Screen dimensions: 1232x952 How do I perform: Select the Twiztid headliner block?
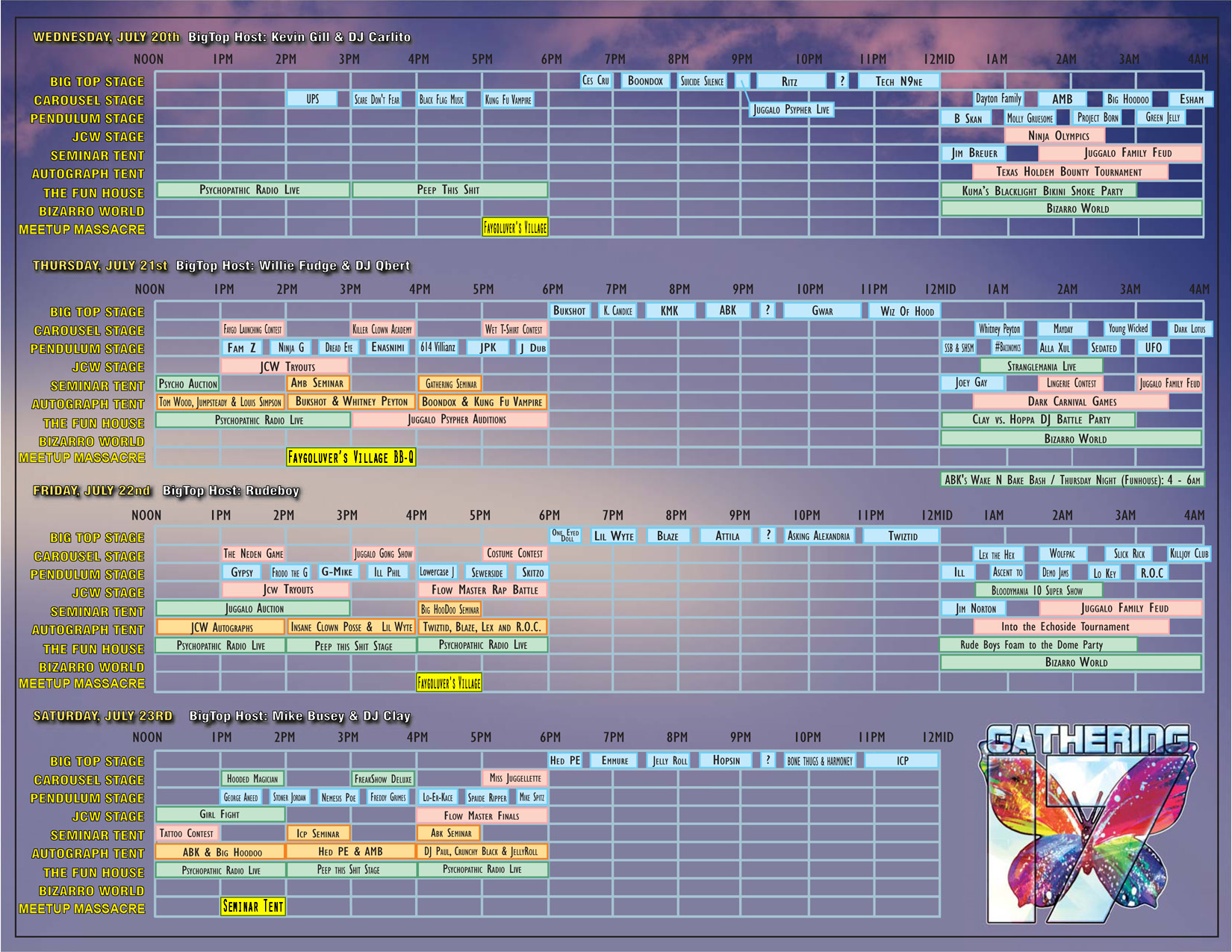(x=903, y=535)
